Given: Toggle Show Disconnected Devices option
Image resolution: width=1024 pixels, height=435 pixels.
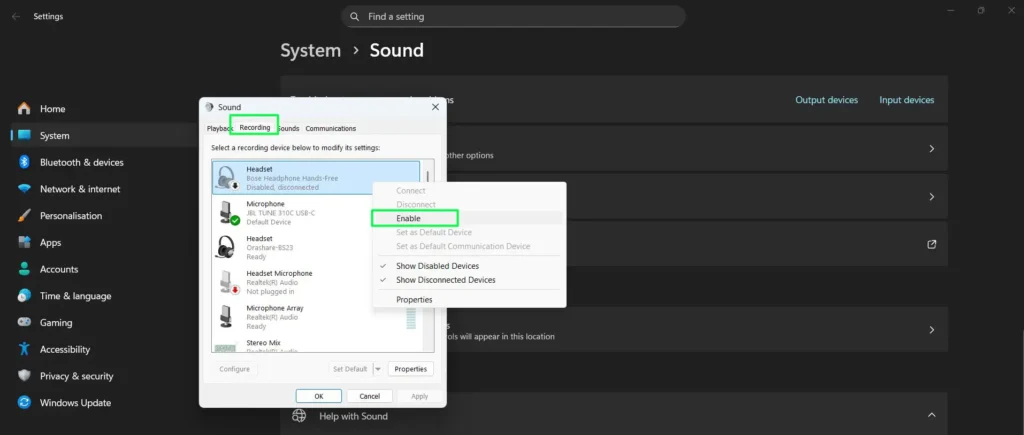Looking at the screenshot, I should coord(445,280).
